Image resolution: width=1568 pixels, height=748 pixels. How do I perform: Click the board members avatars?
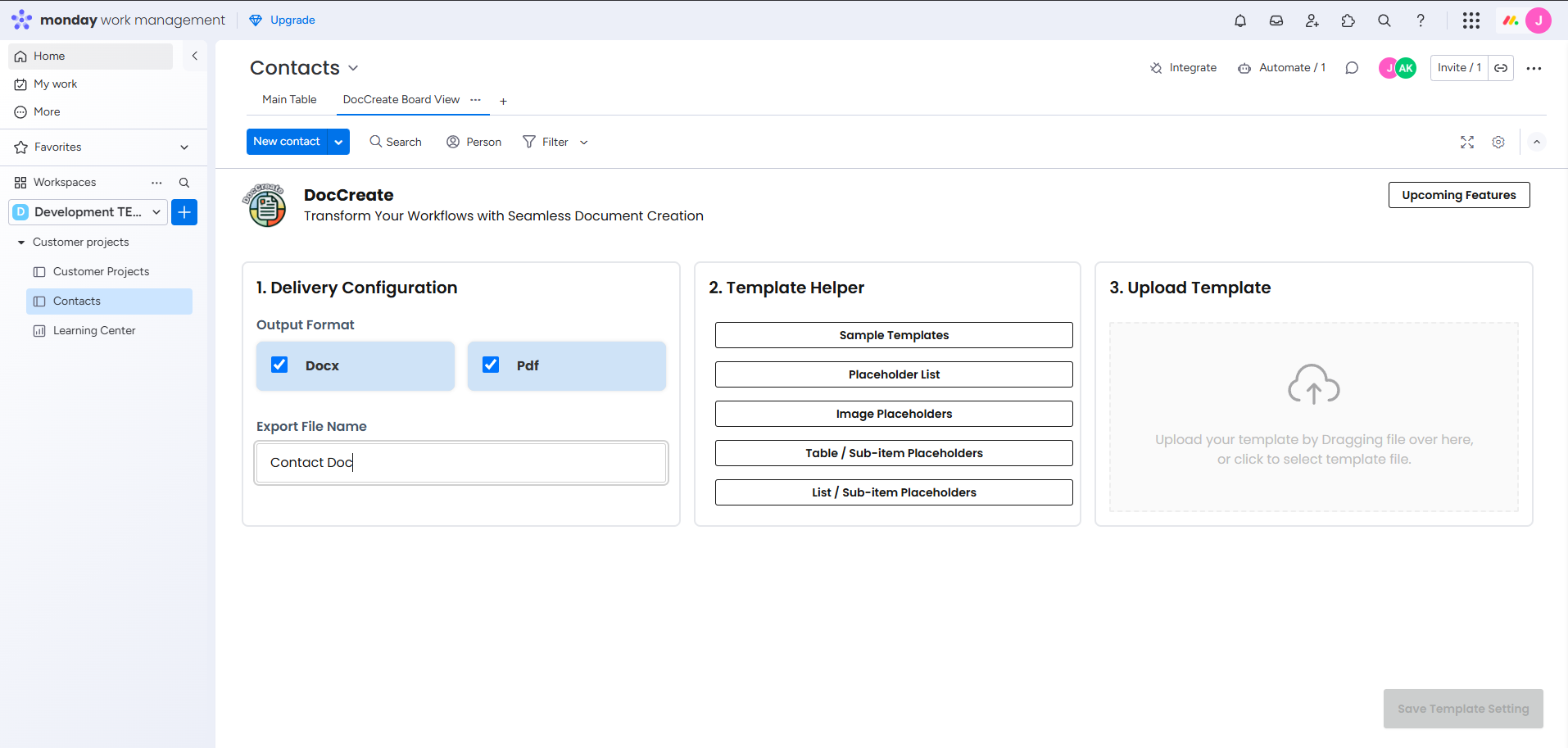click(1398, 68)
